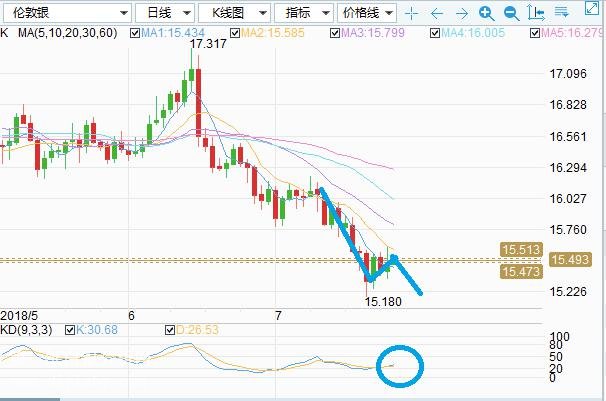The image size is (606, 401).
Task: Select the 15.493 current price tag
Action: 570,259
